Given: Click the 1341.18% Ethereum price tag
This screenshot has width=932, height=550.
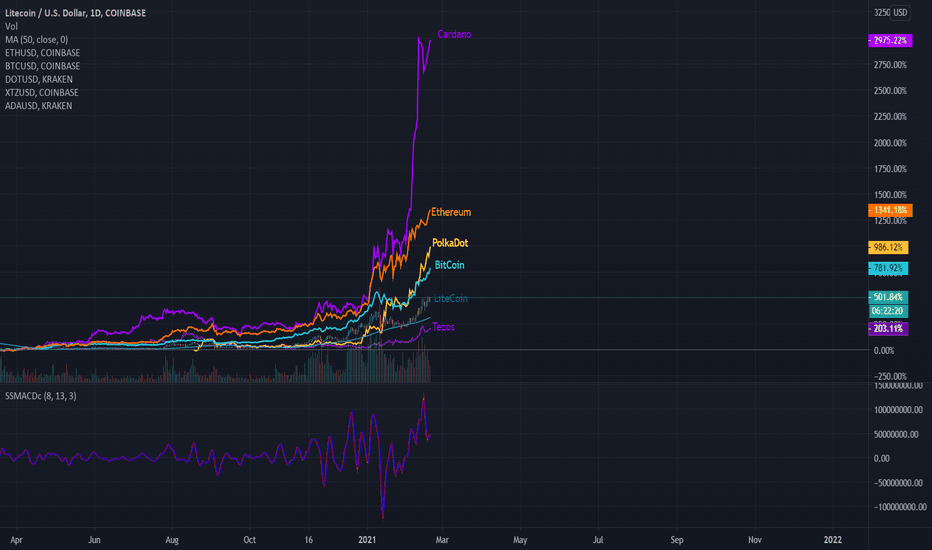Looking at the screenshot, I should pyautogui.click(x=890, y=210).
